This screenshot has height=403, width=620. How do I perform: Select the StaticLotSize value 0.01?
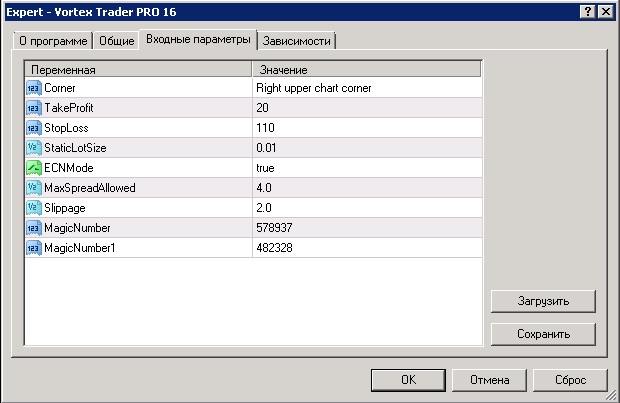[x=266, y=148]
